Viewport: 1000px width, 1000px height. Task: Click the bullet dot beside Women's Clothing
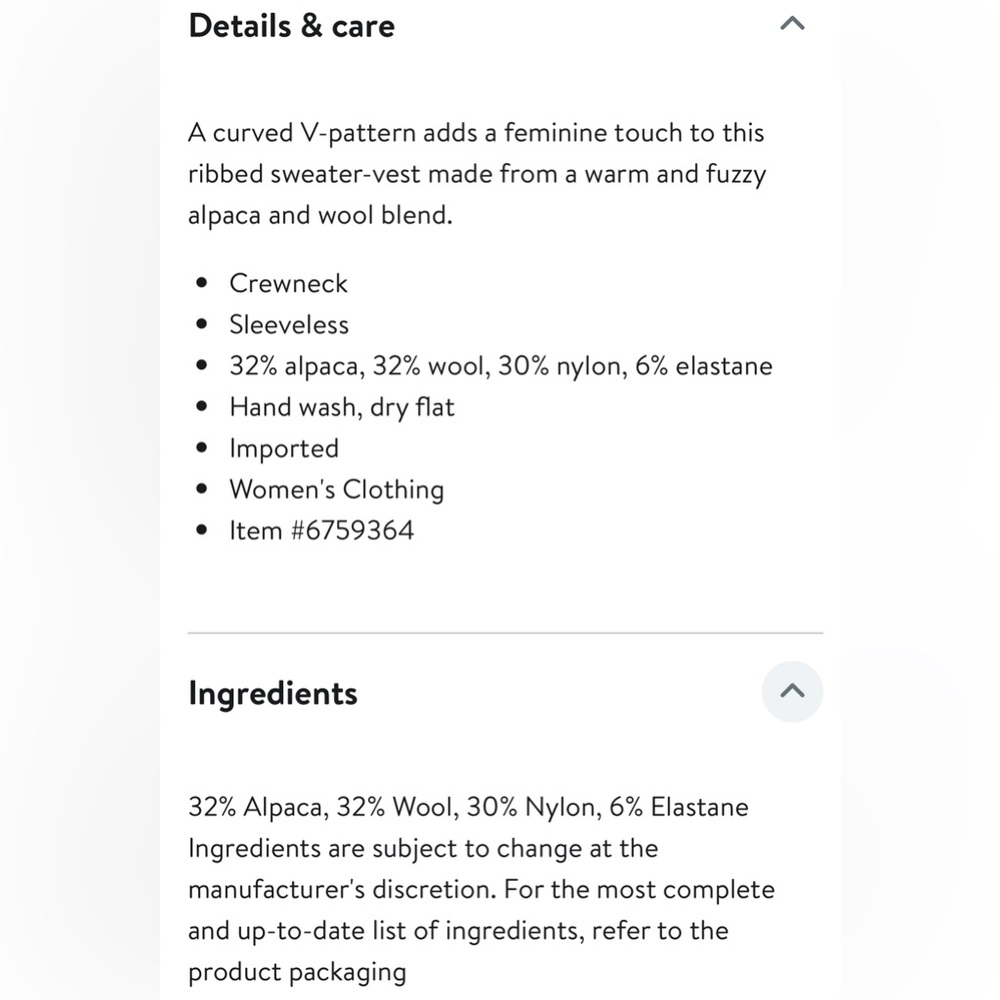click(202, 489)
